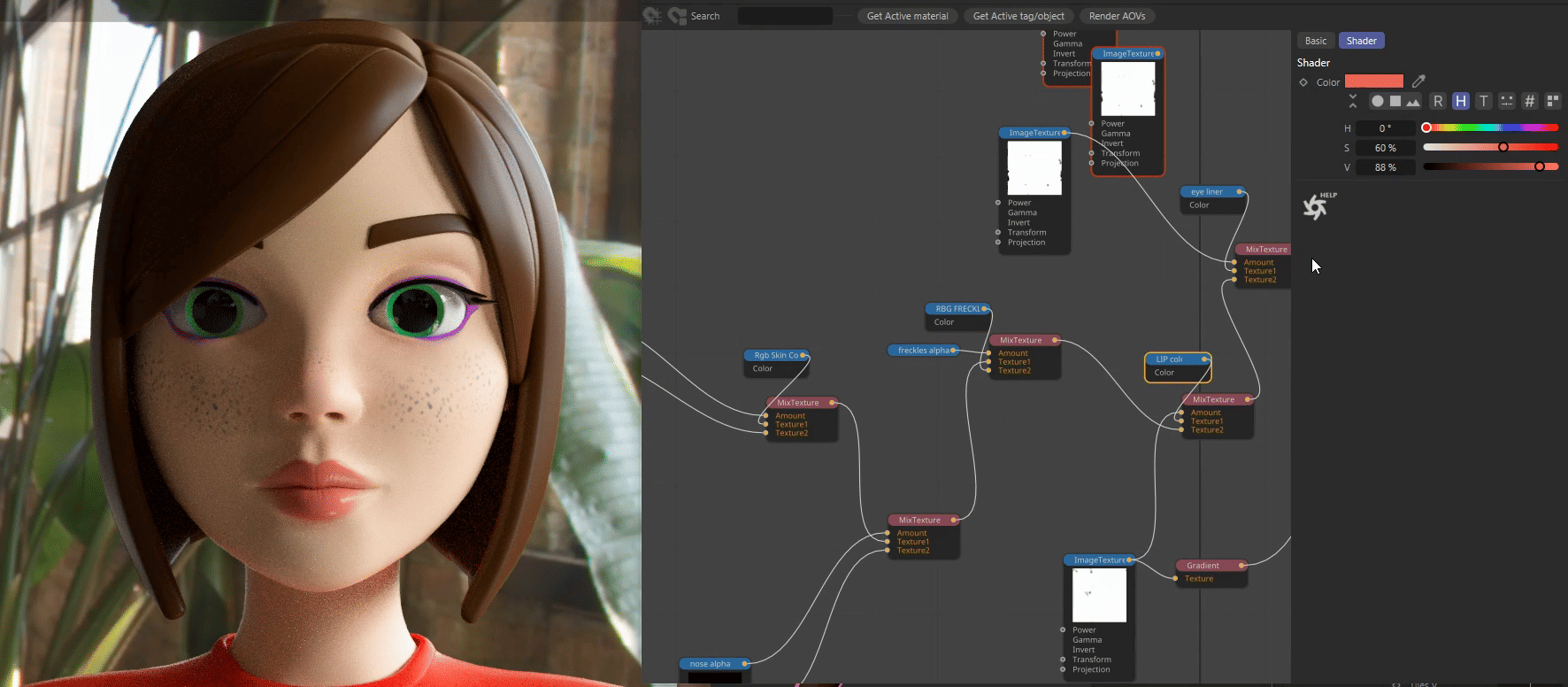1568x687 pixels.
Task: Switch to the Shader tab
Action: [x=1361, y=41]
